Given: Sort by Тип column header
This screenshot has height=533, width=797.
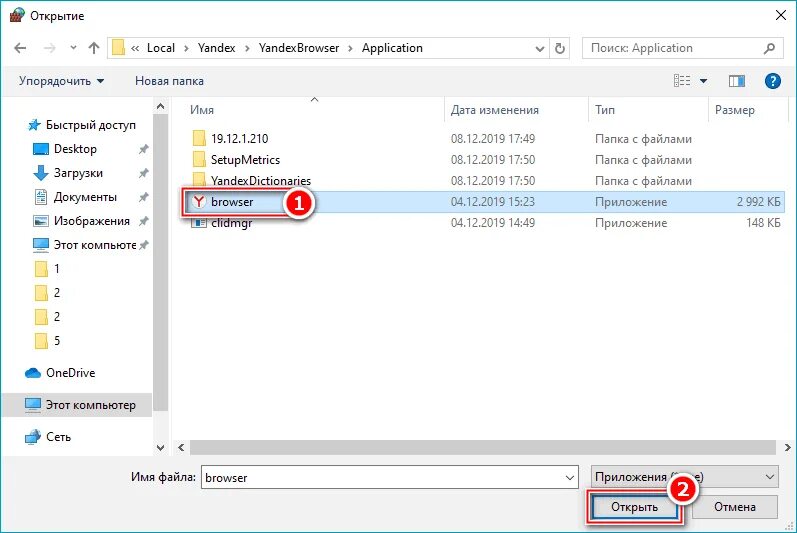Looking at the screenshot, I should click(x=605, y=110).
